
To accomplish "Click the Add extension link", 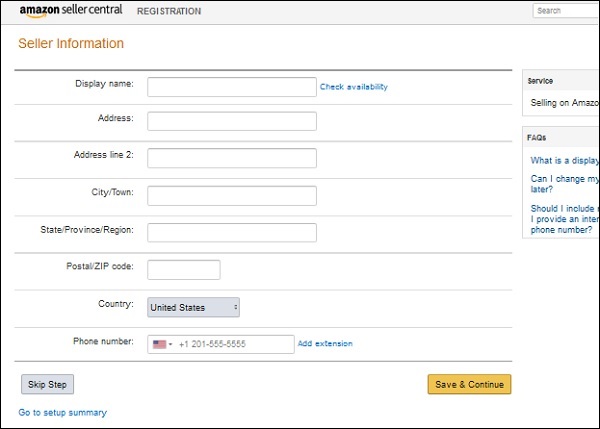I will (x=325, y=344).
